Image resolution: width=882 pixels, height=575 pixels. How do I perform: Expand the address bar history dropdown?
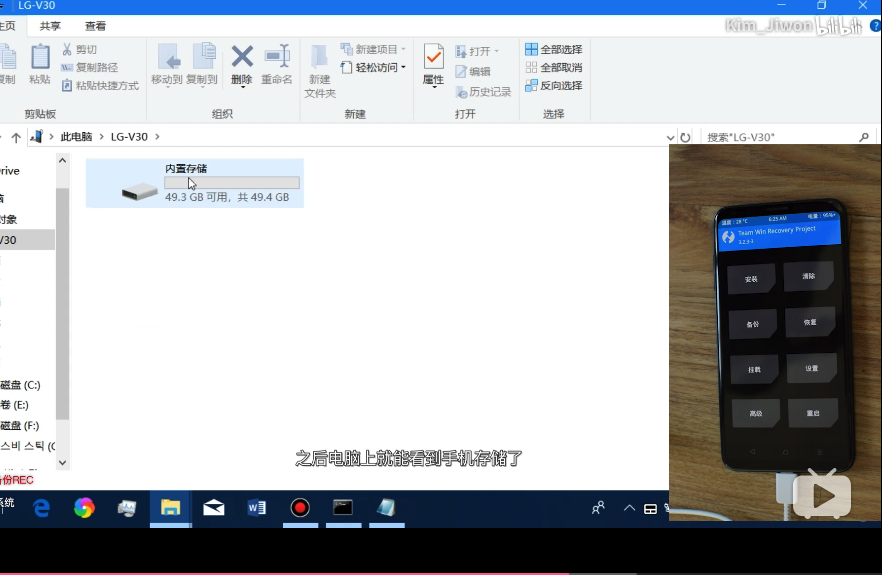(670, 137)
